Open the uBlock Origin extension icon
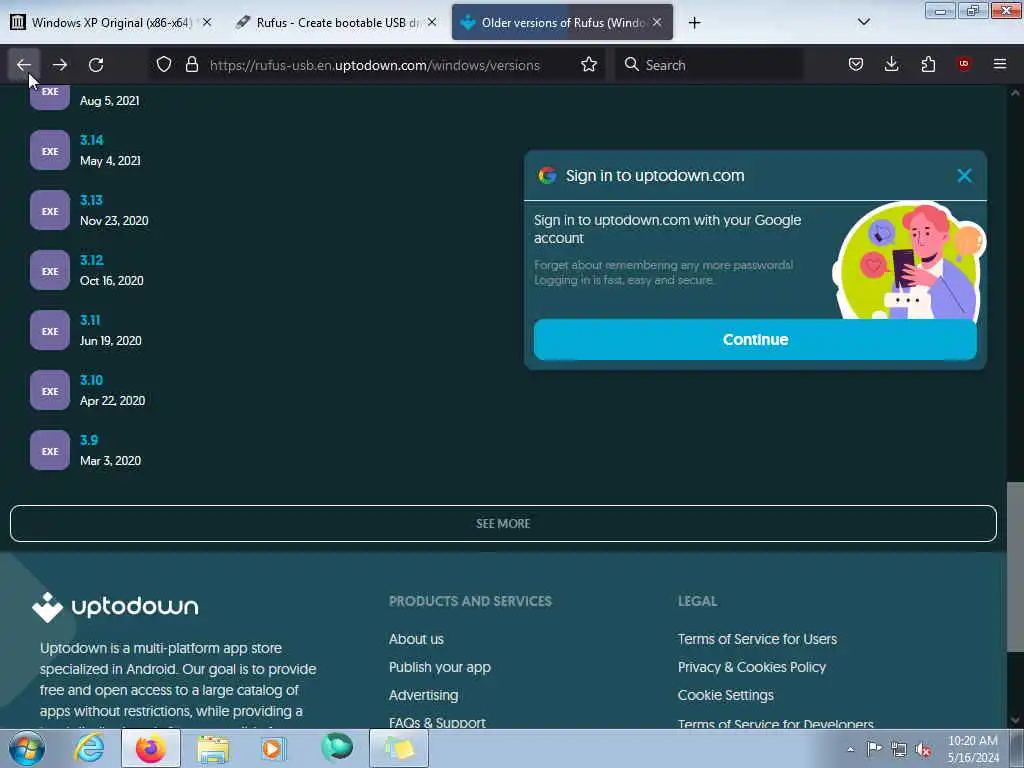 964,63
